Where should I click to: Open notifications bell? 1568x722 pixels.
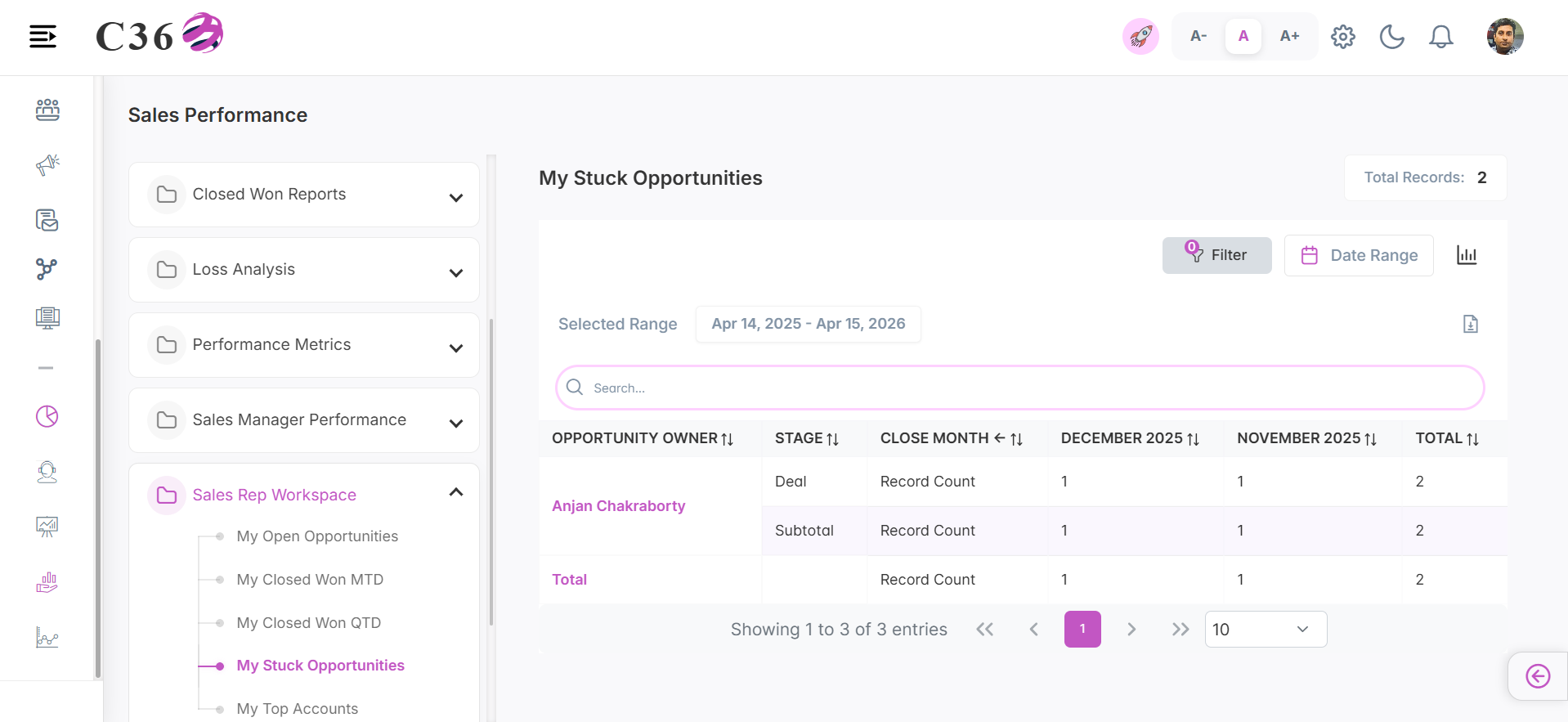pos(1440,37)
